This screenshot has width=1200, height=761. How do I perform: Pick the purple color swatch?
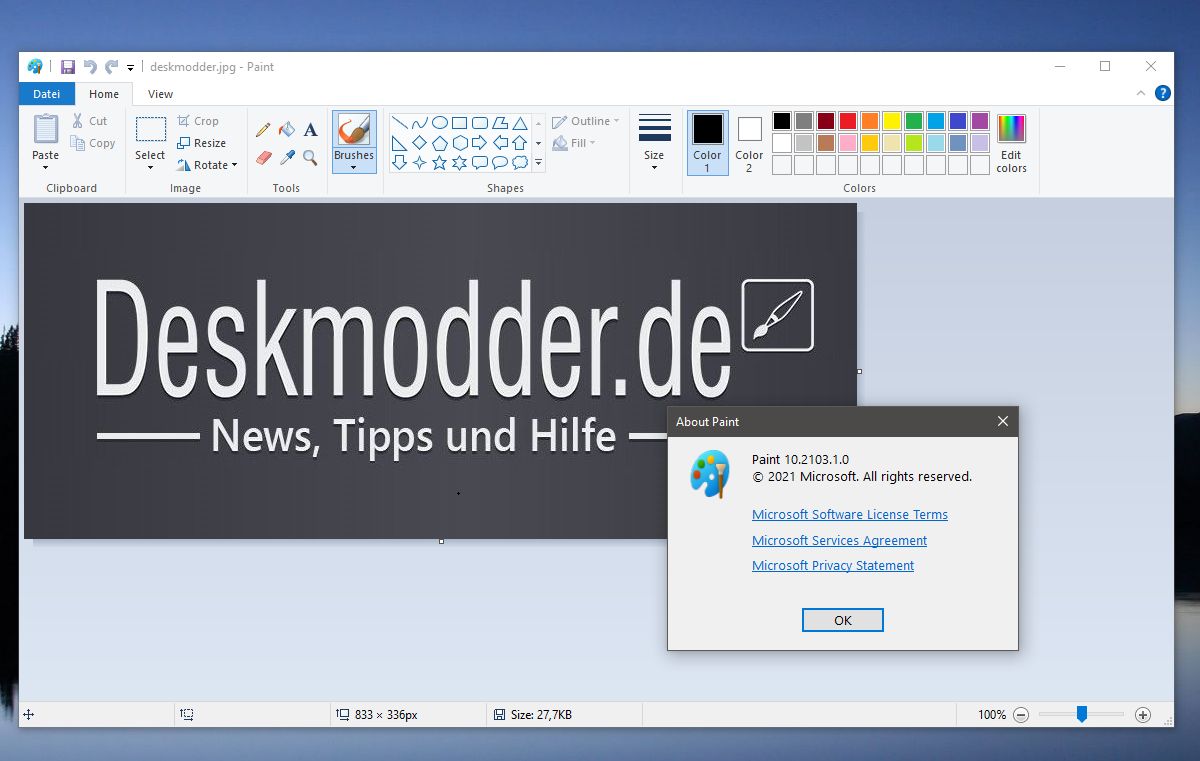[980, 121]
